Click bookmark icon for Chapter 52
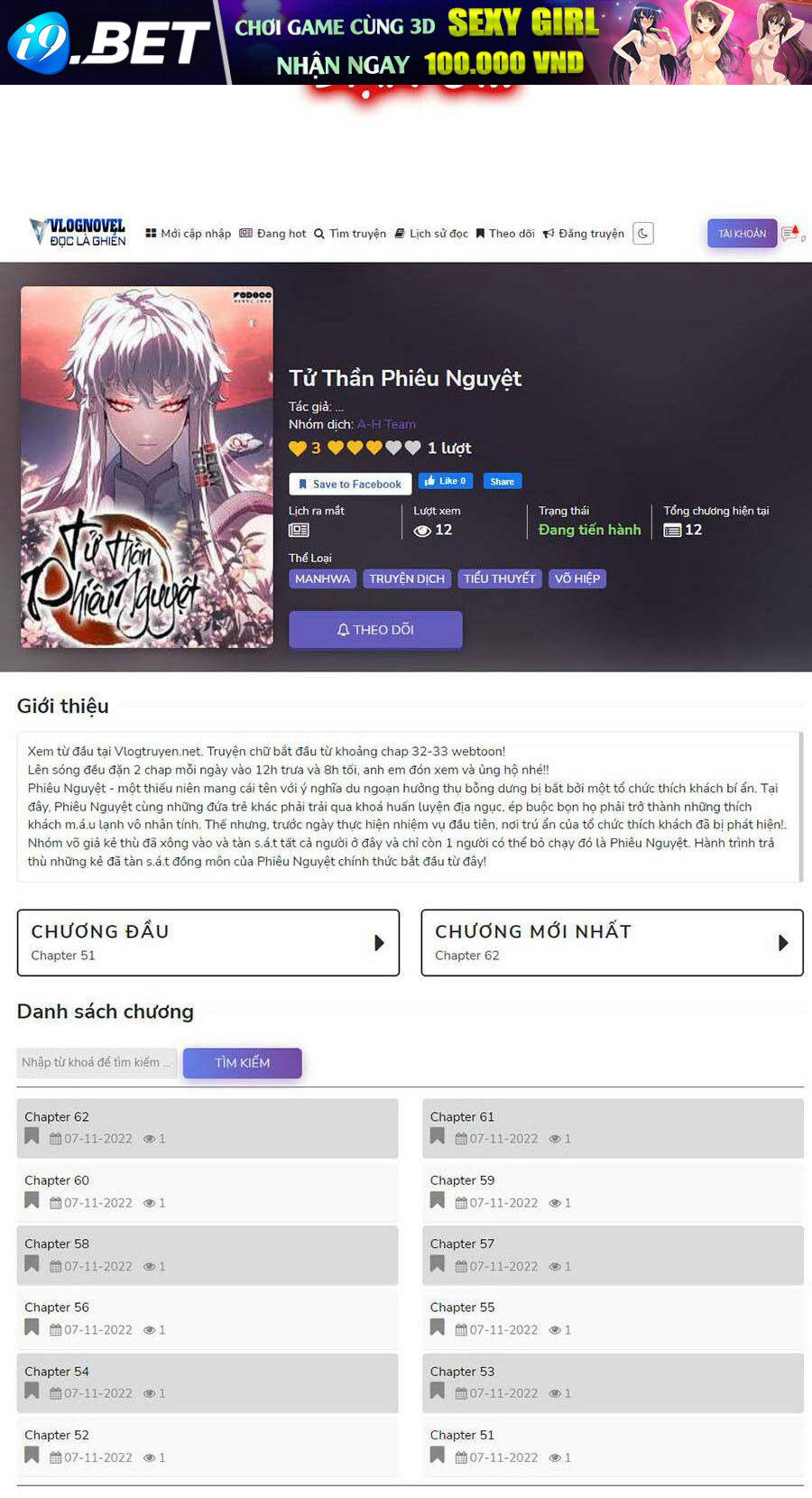812x1498 pixels. point(32,1455)
